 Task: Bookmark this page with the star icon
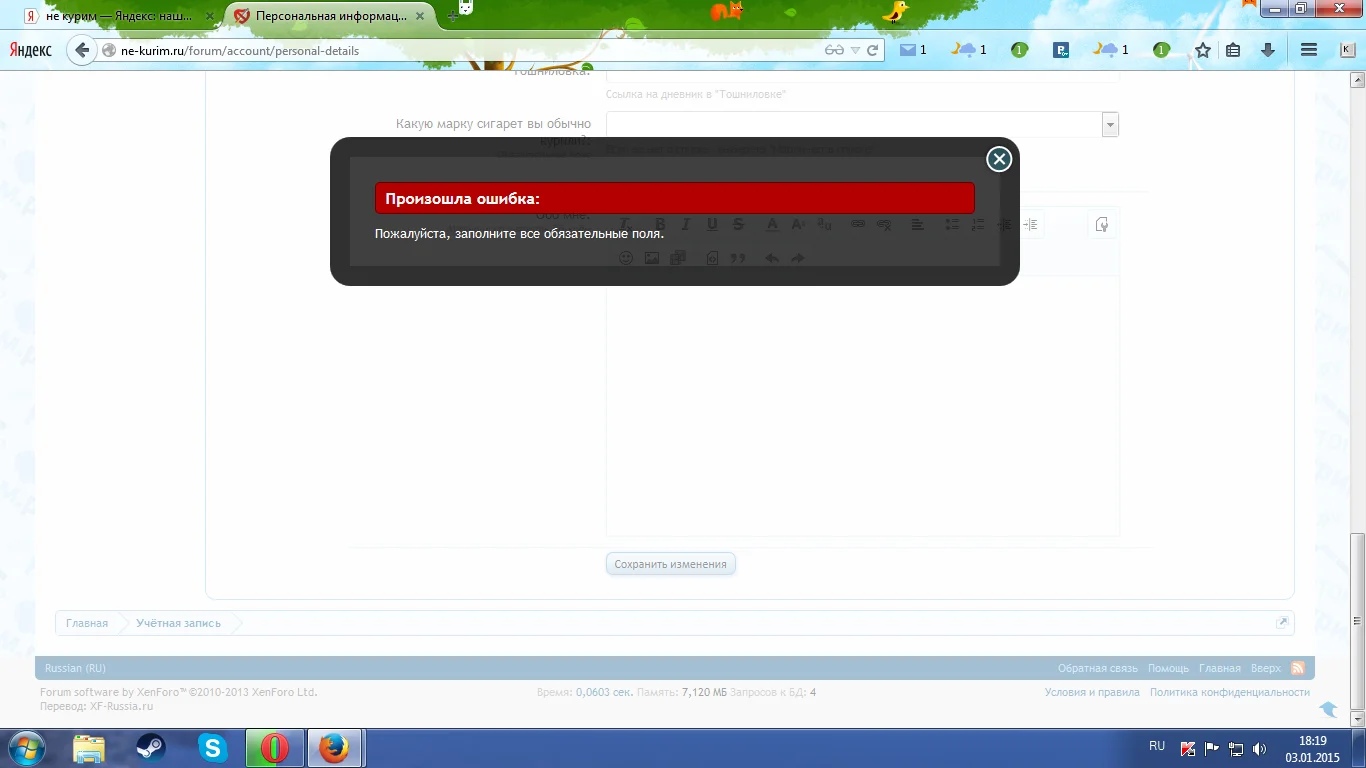(1203, 50)
